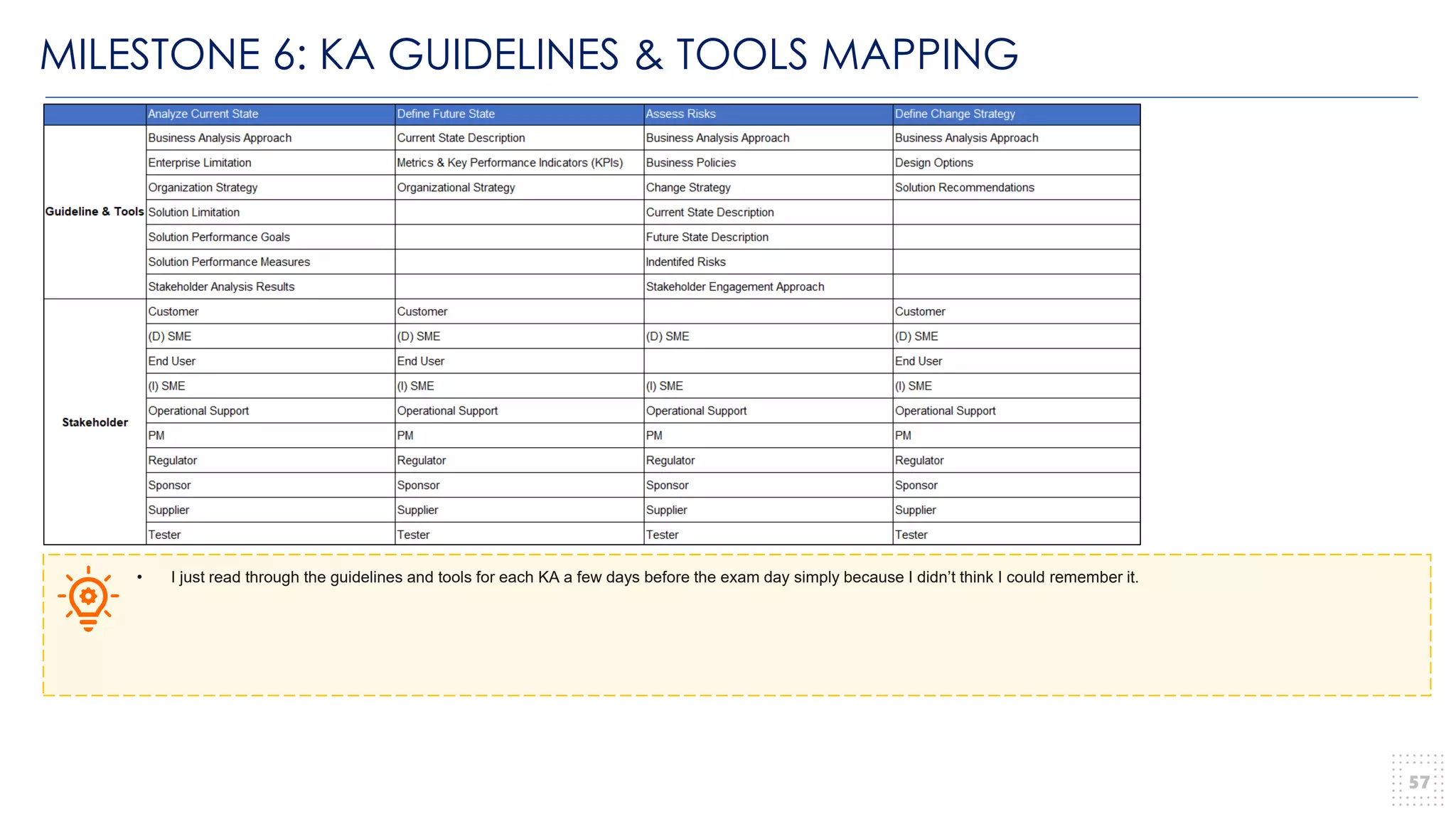
Task: Click the 'Solution Performance Goals' cell
Action: point(270,237)
